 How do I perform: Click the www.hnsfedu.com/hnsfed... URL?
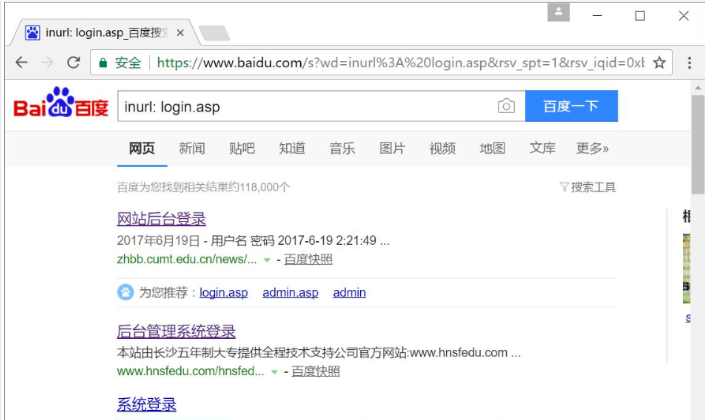[x=191, y=371]
